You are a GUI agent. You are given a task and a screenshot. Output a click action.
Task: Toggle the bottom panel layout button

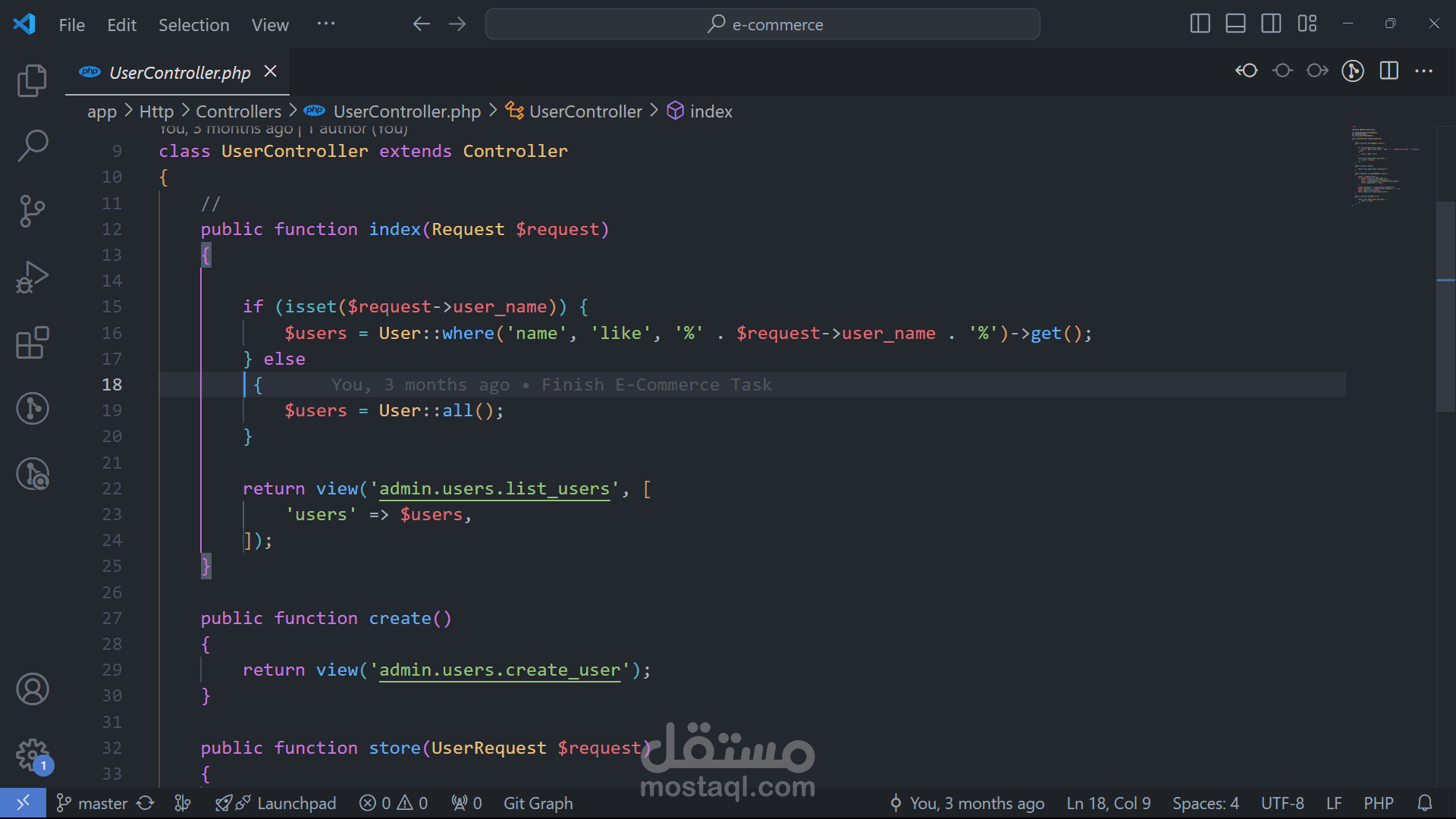pyautogui.click(x=1235, y=24)
